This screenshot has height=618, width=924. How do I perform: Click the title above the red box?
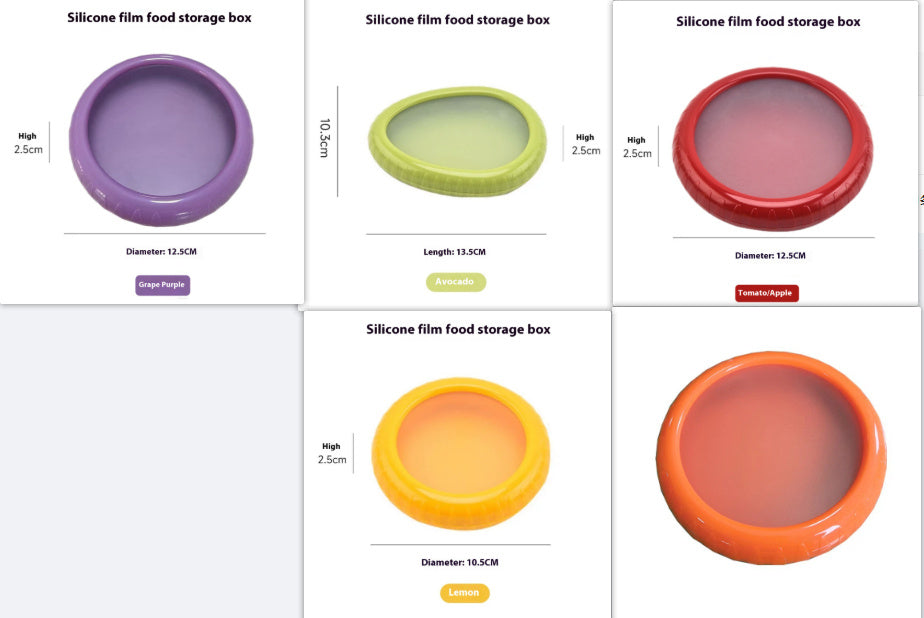click(768, 22)
